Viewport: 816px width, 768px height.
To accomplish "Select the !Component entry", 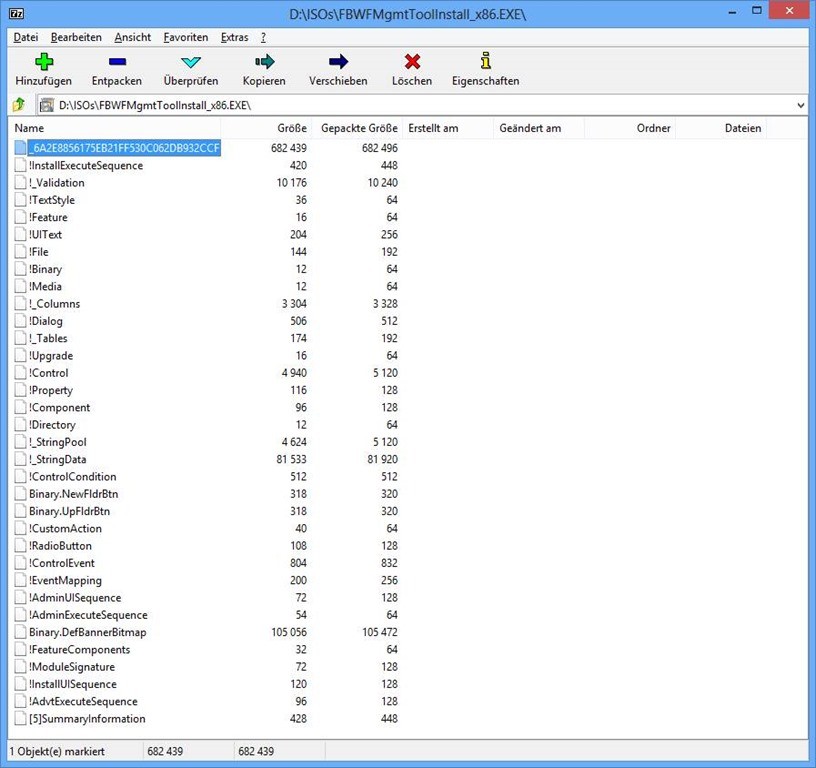I will pyautogui.click(x=59, y=407).
